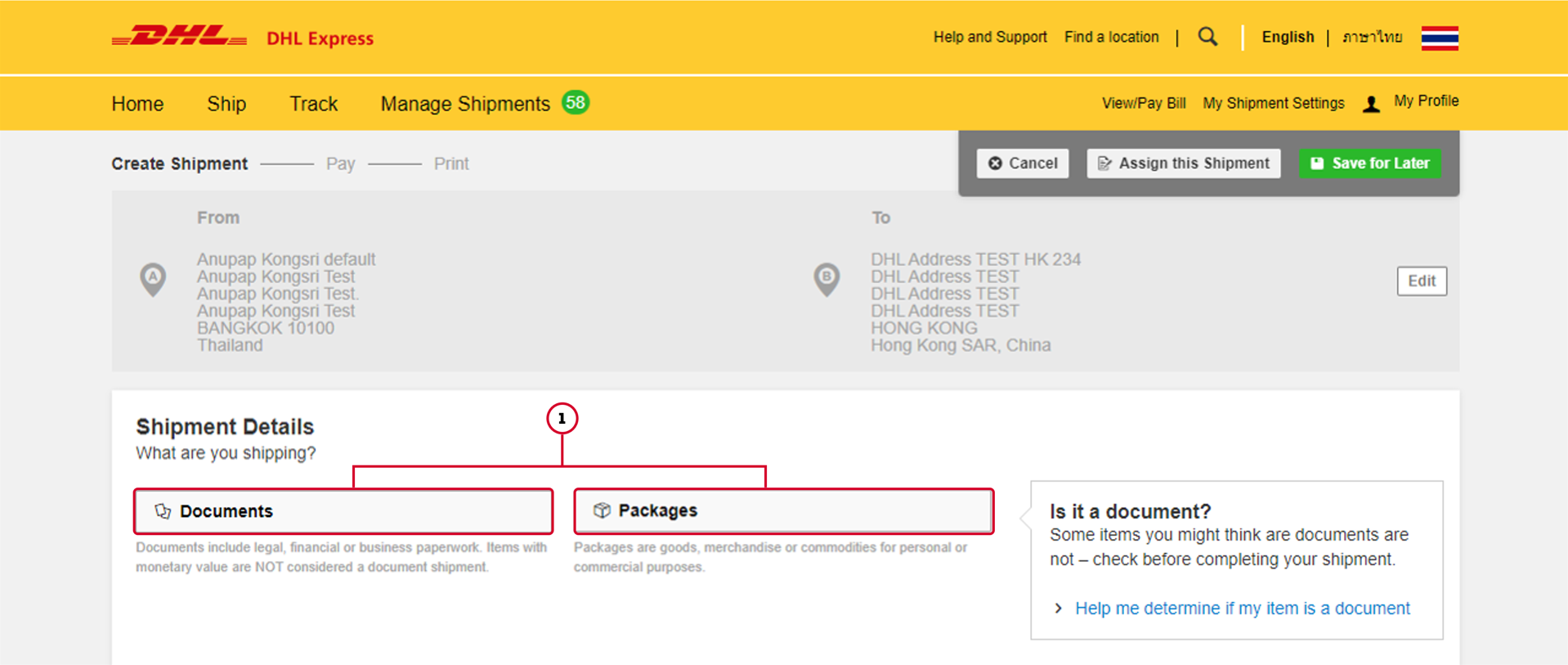
Task: Click the destination location pin B
Action: click(827, 279)
